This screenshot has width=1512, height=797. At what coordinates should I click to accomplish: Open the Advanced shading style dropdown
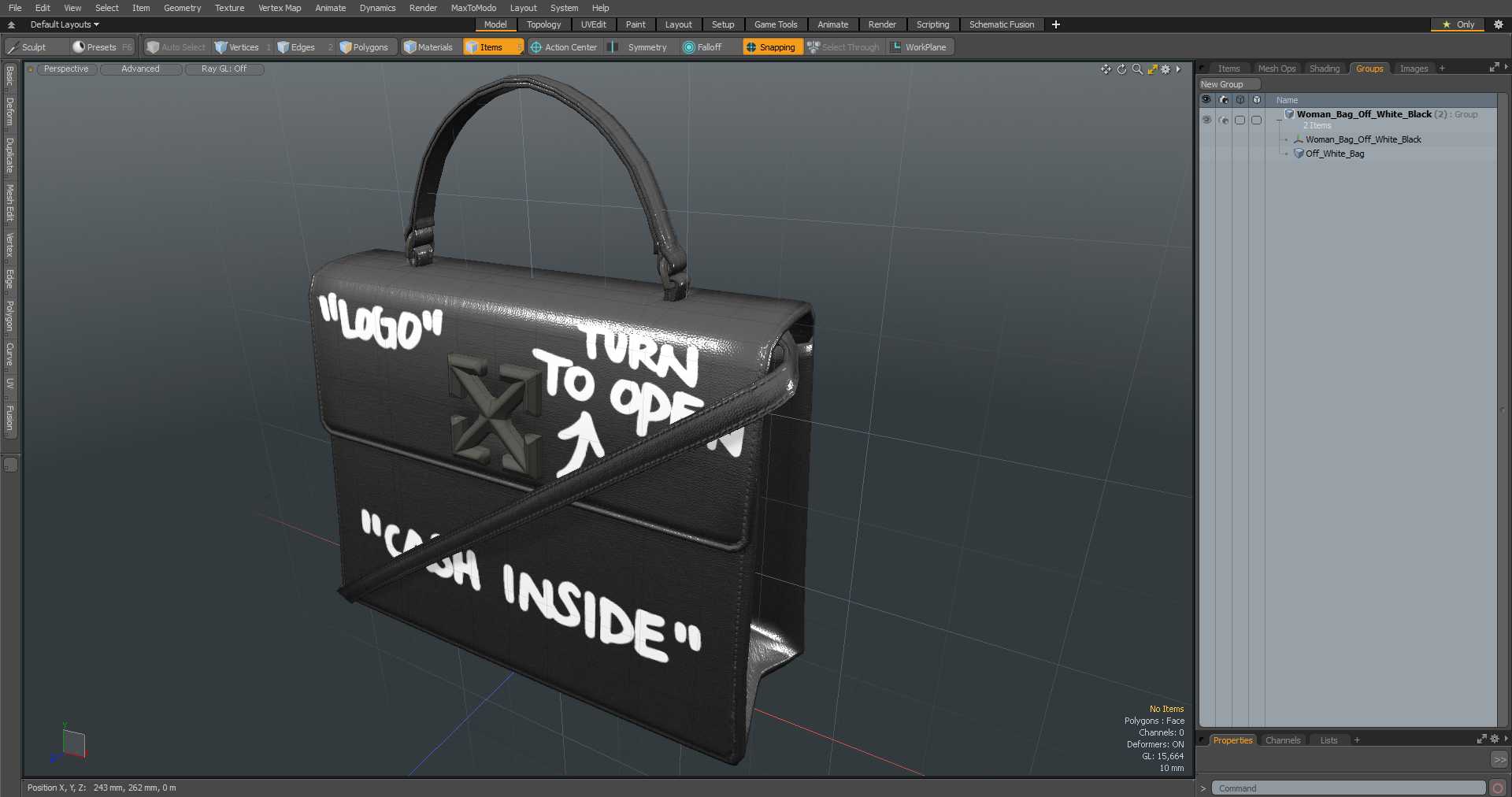click(x=140, y=69)
